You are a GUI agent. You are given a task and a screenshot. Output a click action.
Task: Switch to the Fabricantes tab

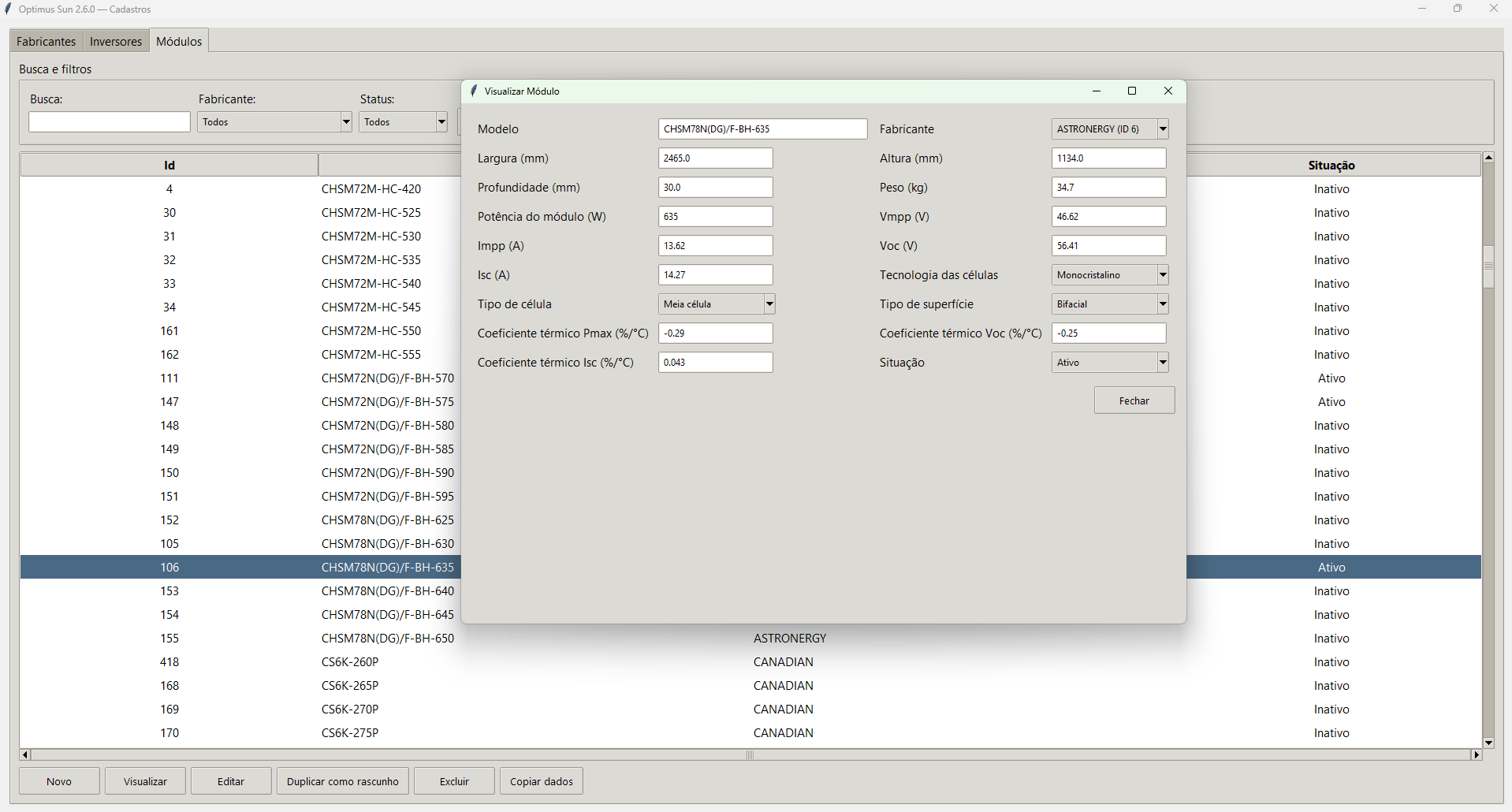click(47, 42)
